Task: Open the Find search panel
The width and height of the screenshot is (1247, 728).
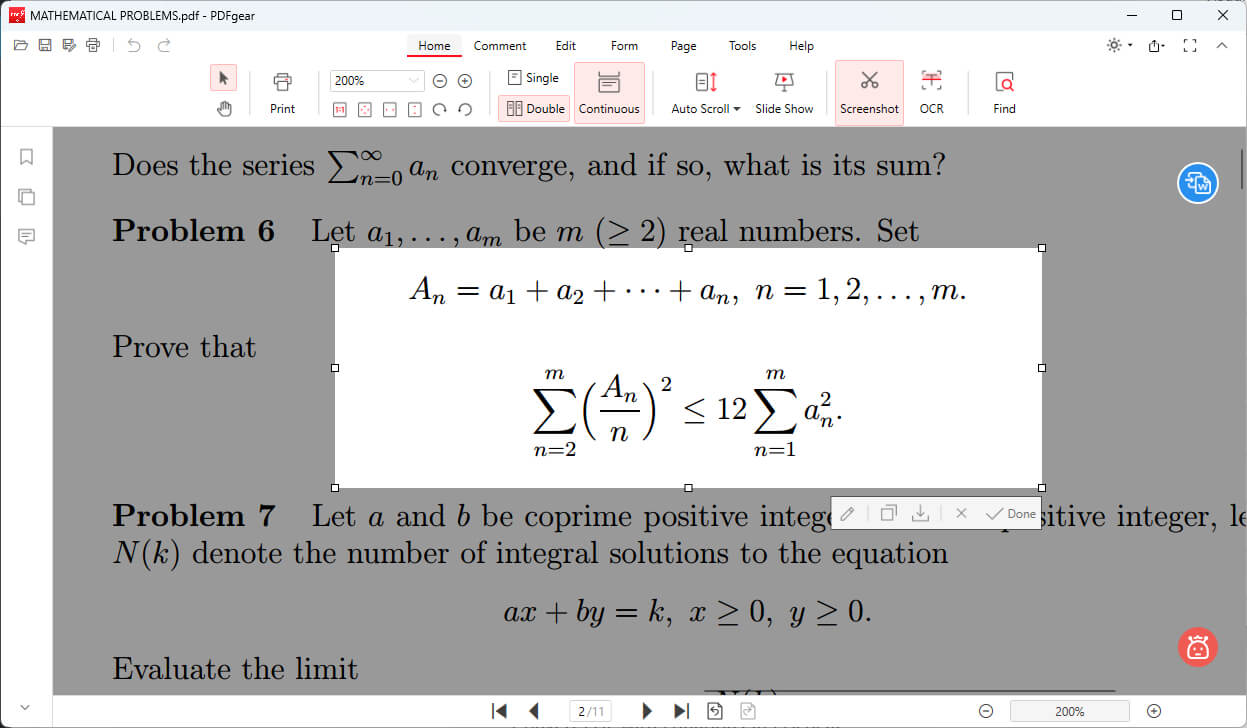Action: [x=1003, y=90]
